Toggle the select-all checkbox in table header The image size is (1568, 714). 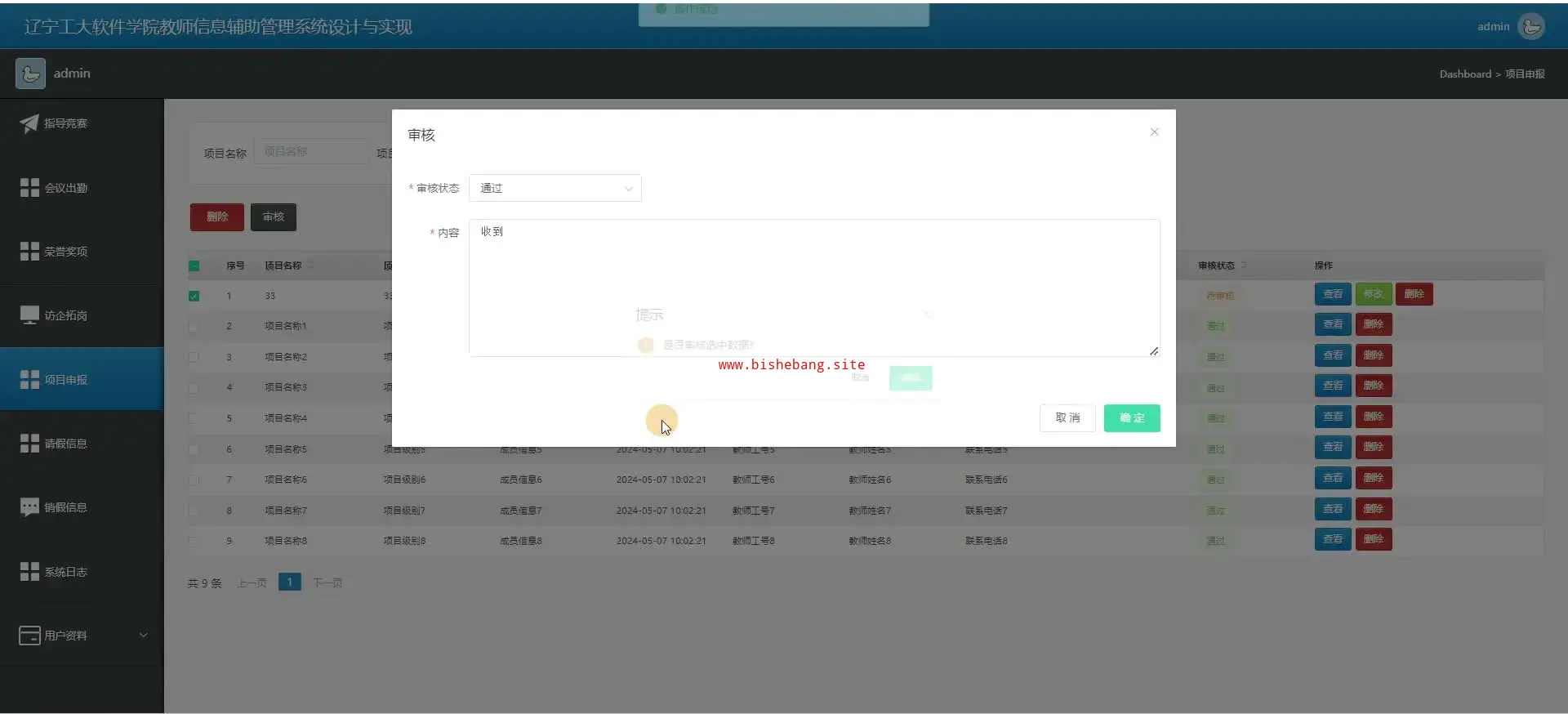(x=194, y=266)
